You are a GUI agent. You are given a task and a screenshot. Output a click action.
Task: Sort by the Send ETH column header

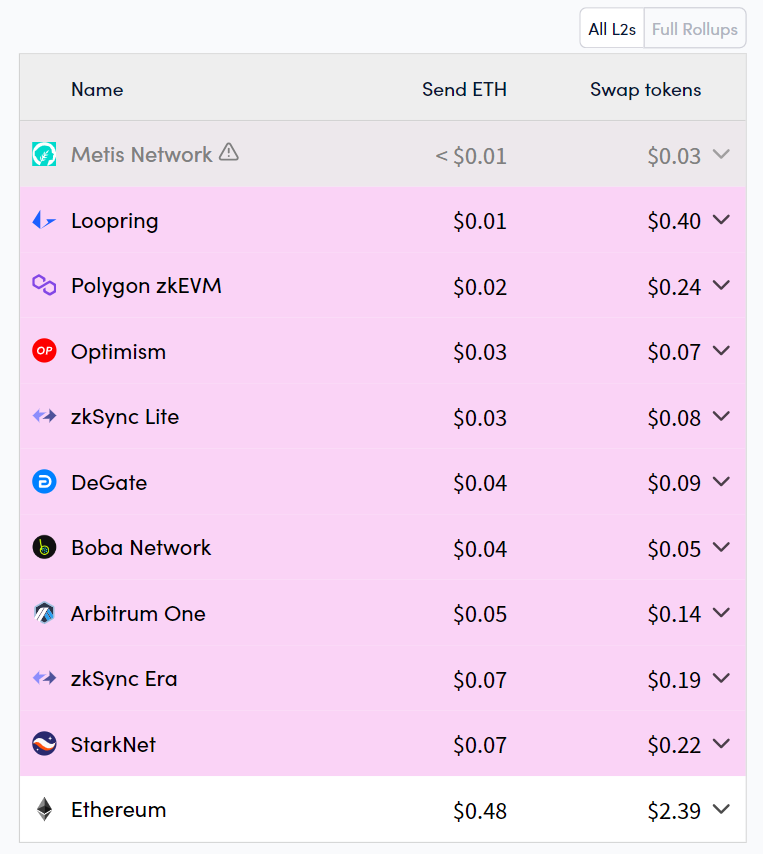(464, 89)
